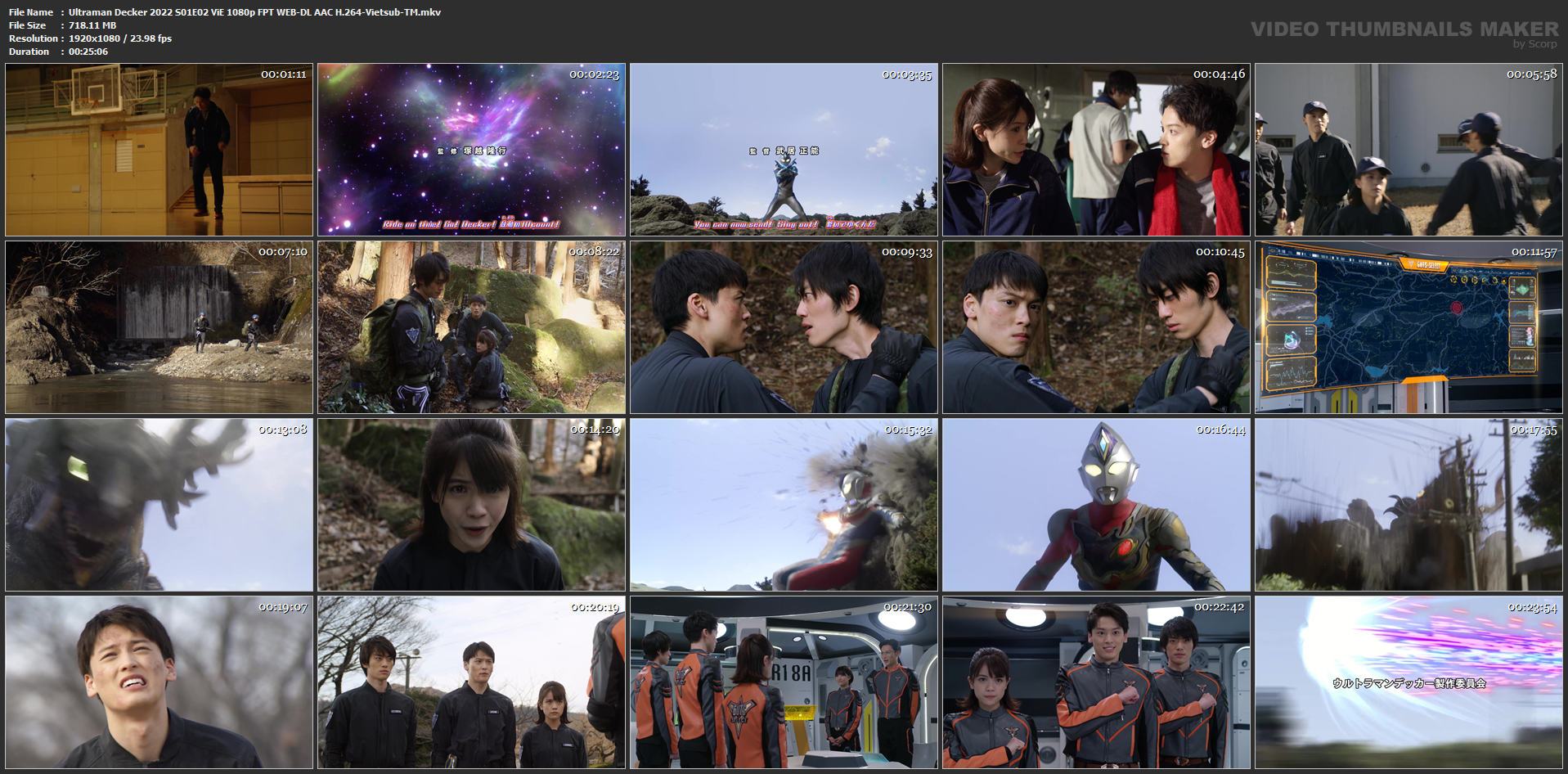Image resolution: width=1568 pixels, height=774 pixels.
Task: Click the file size value 718.11 MB
Action: 92,25
